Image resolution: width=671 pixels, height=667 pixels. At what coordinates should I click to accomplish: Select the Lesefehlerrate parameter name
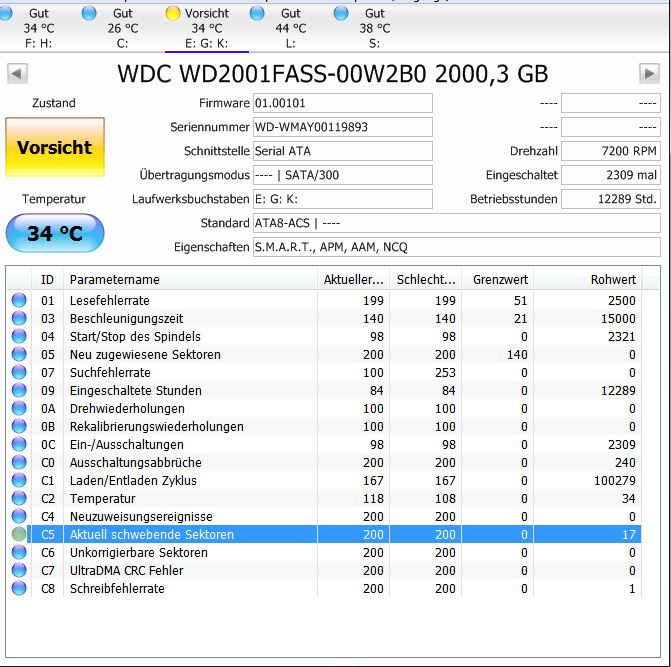tap(110, 300)
